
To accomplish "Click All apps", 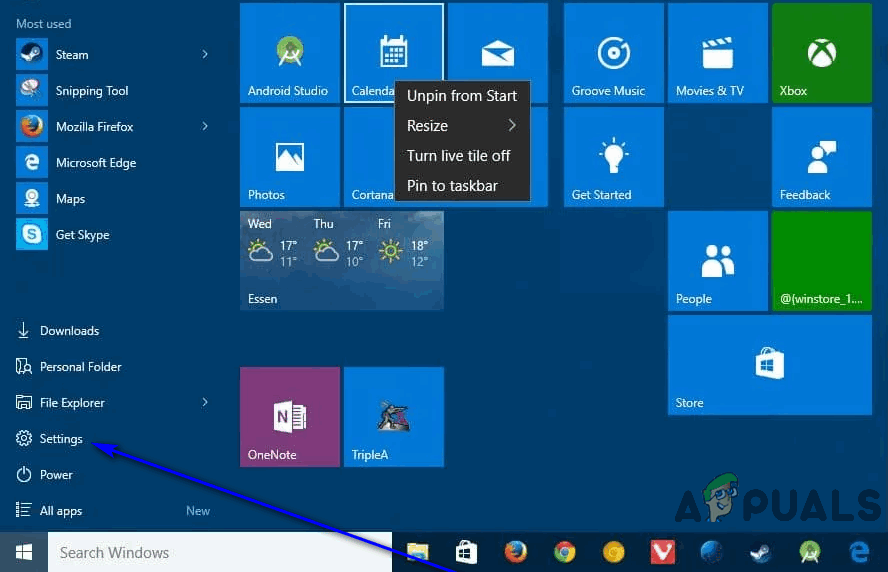I will (60, 511).
